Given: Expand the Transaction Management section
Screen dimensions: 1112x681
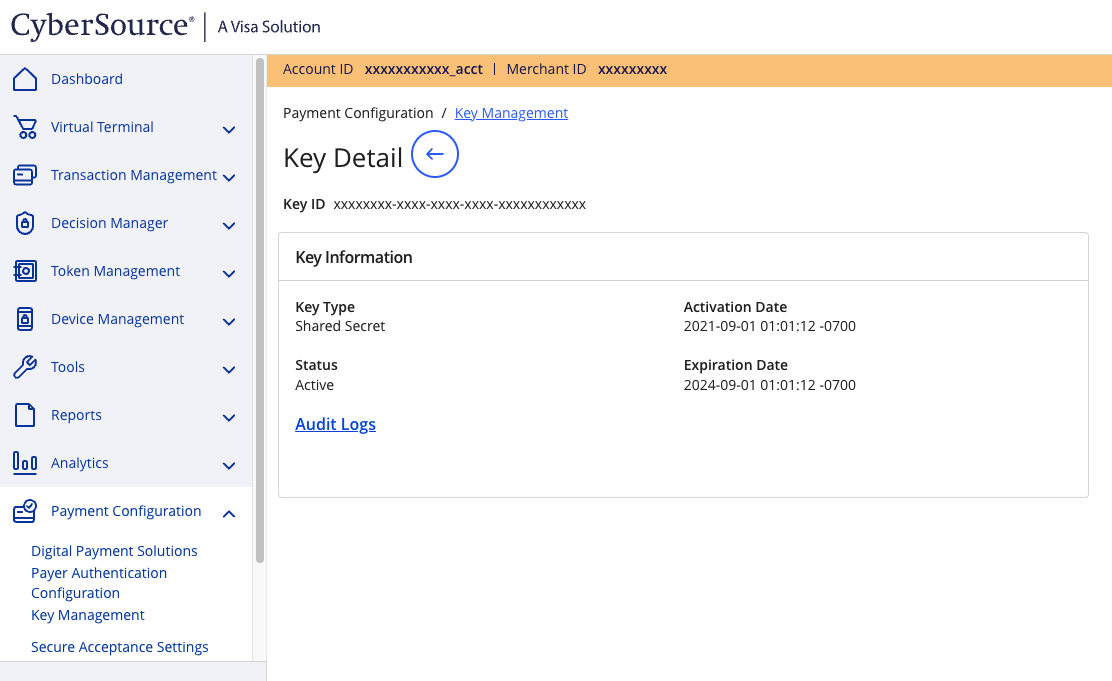Looking at the screenshot, I should click(229, 177).
